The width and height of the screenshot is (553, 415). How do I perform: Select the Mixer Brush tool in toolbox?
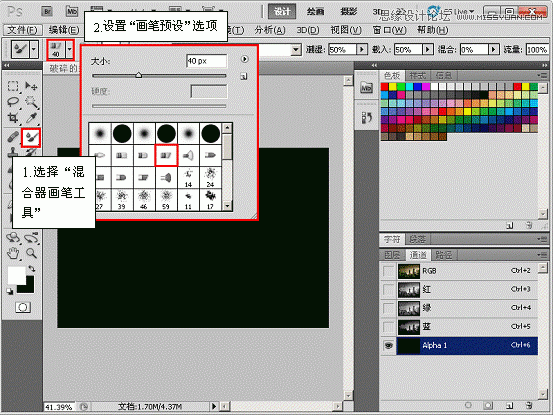coord(31,137)
